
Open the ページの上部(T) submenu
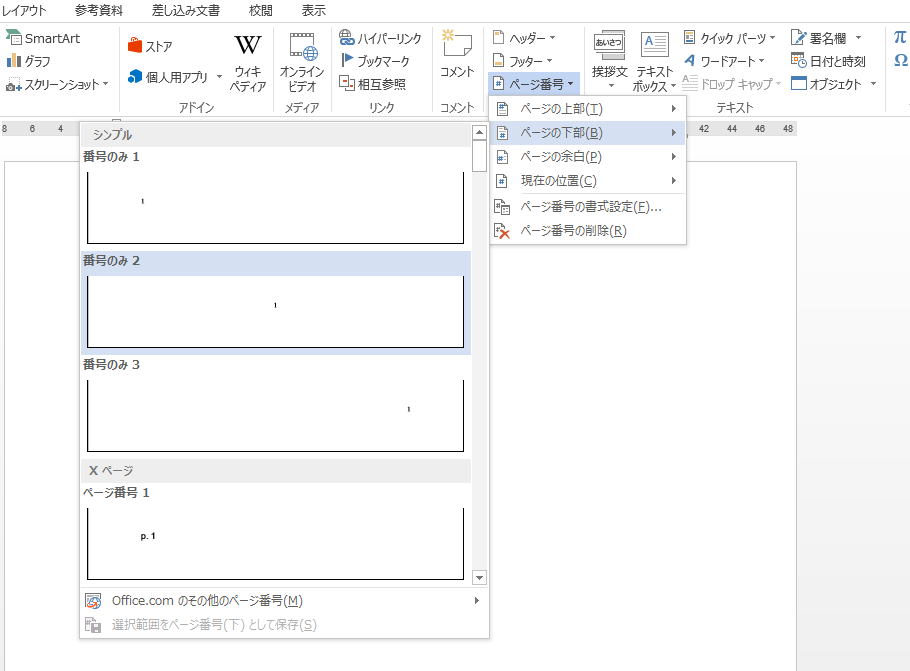pos(588,109)
